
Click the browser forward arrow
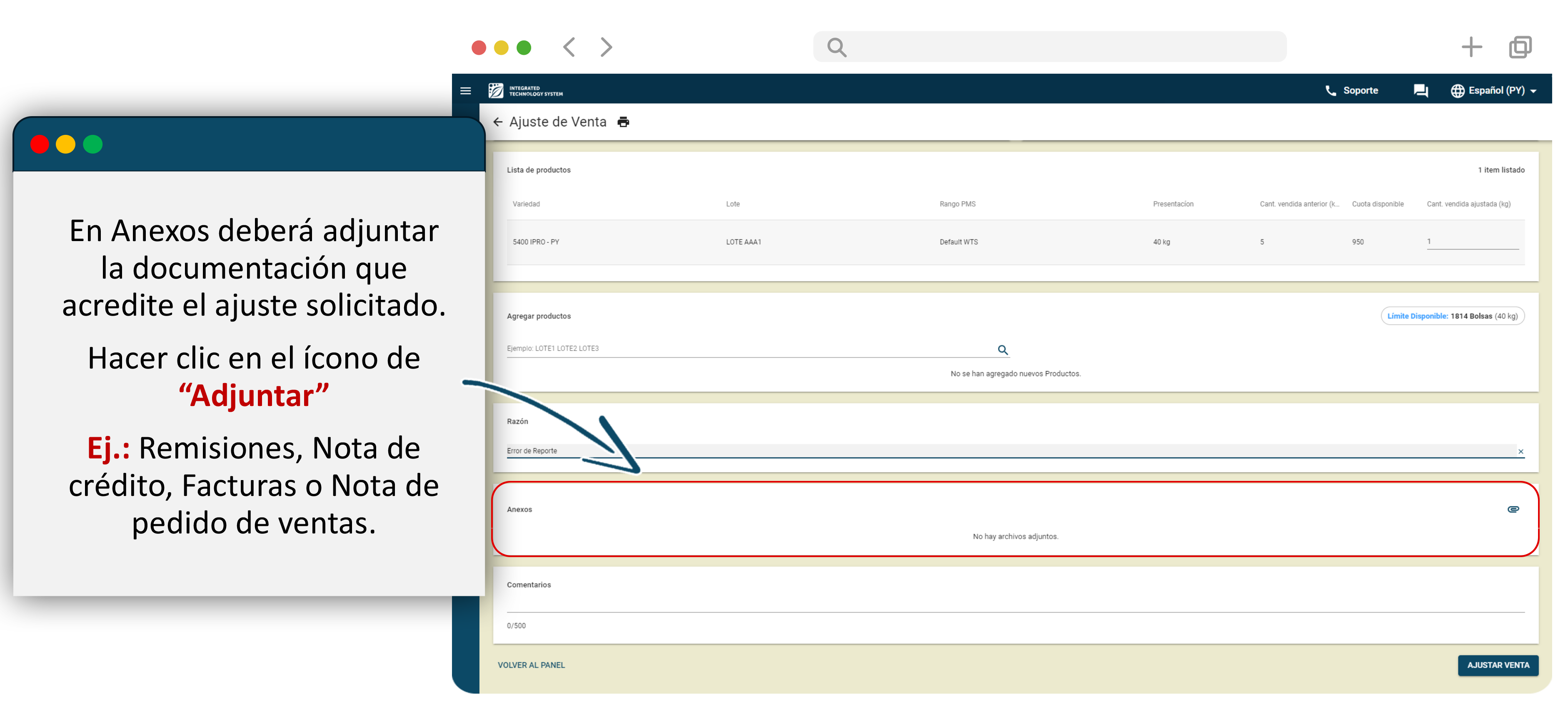(606, 47)
